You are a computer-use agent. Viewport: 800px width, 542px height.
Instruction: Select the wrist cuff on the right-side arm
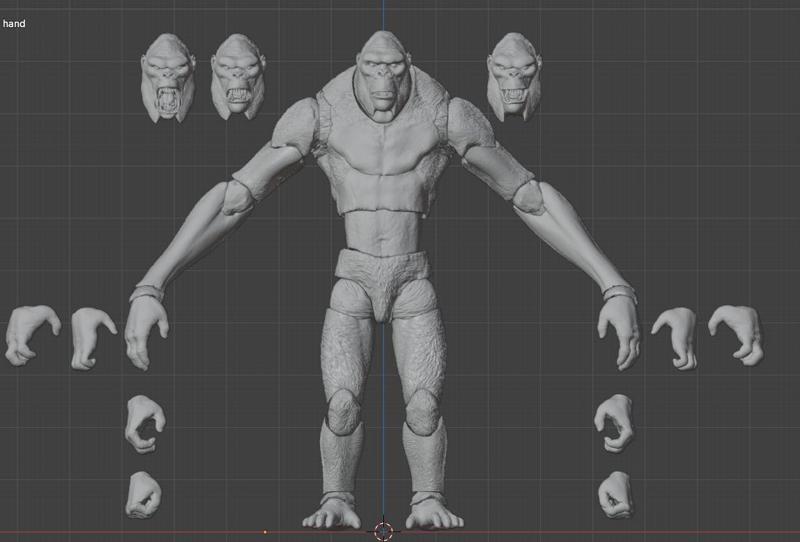tap(620, 293)
